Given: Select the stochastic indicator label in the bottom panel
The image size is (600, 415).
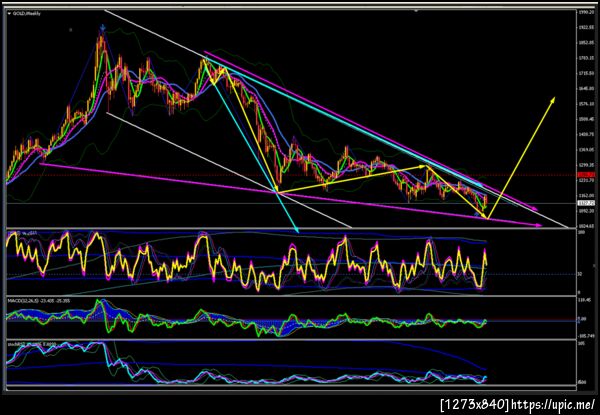Looking at the screenshot, I should click(32, 344).
